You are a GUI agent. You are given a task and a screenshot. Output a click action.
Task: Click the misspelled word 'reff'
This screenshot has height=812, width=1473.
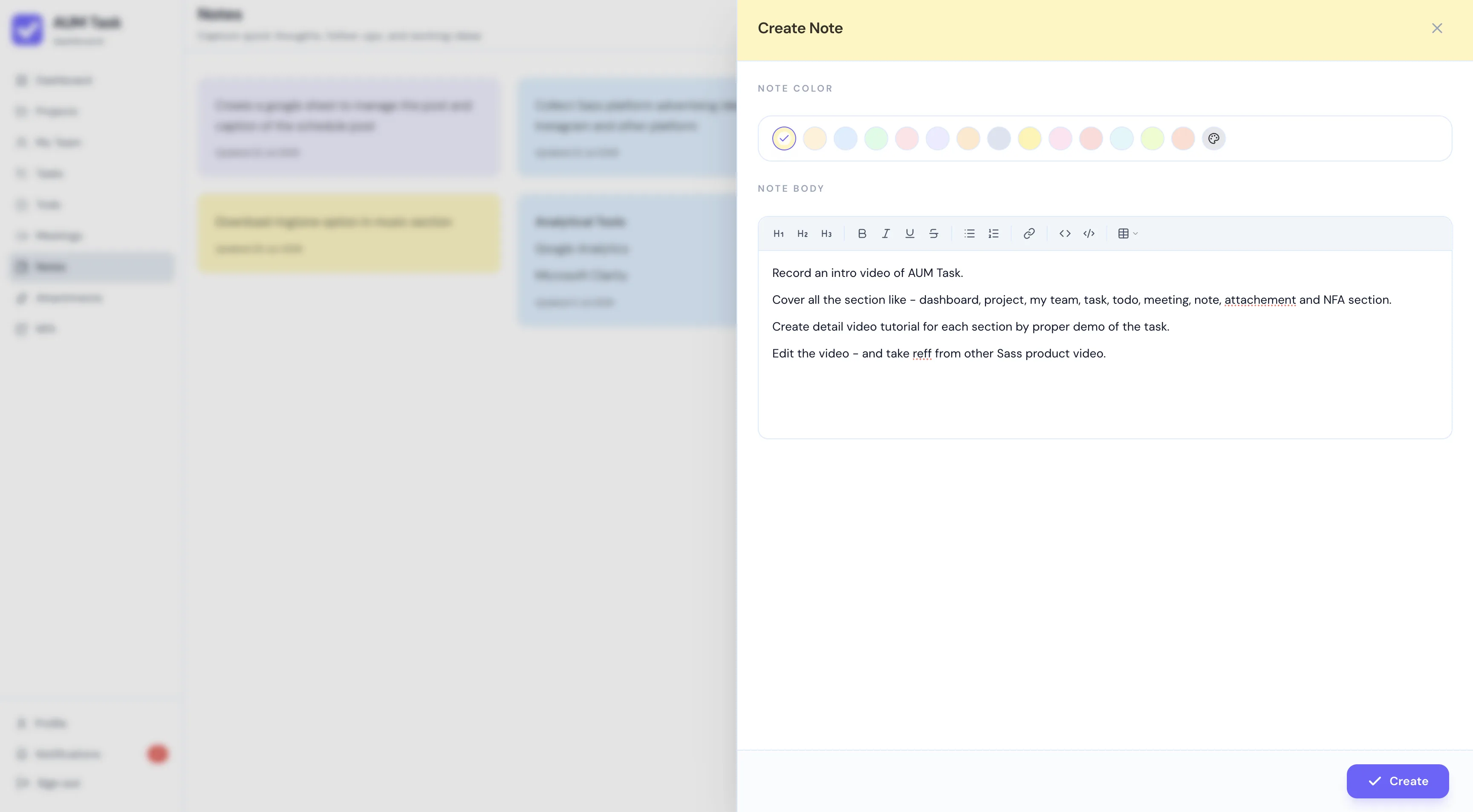[x=922, y=354]
